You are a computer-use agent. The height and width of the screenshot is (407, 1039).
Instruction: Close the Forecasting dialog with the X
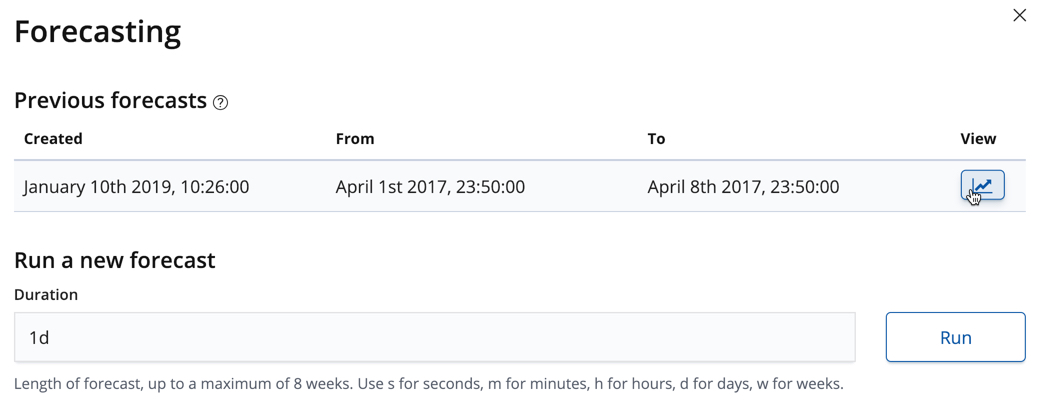[x=1019, y=15]
